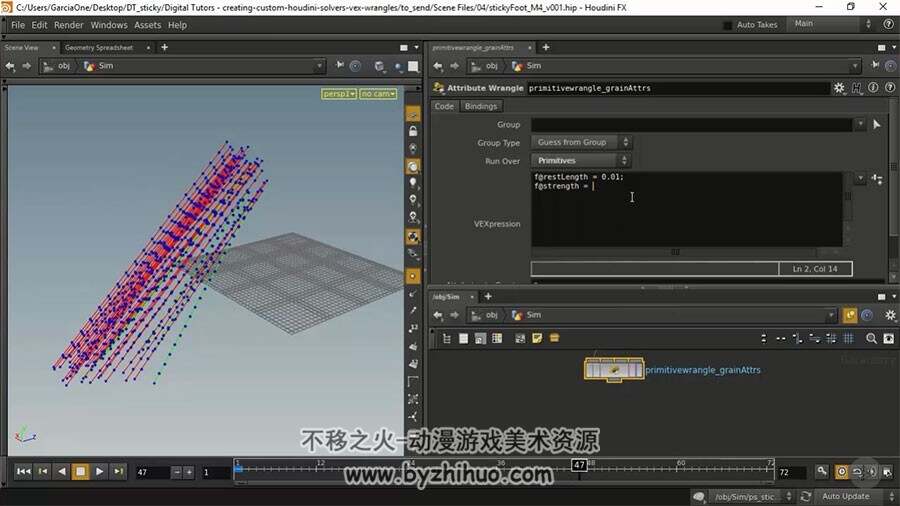This screenshot has width=900, height=506.
Task: Play the timeline forward
Action: (x=99, y=472)
